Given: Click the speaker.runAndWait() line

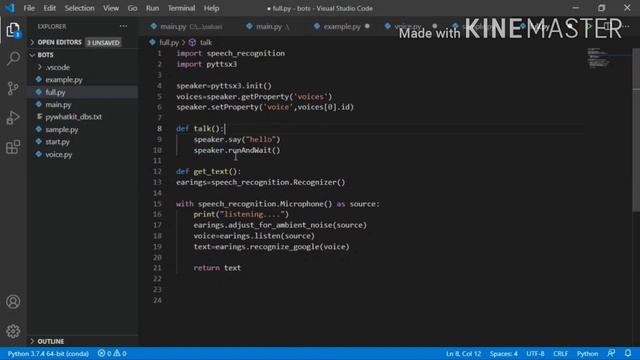Looking at the screenshot, I should click(237, 150).
